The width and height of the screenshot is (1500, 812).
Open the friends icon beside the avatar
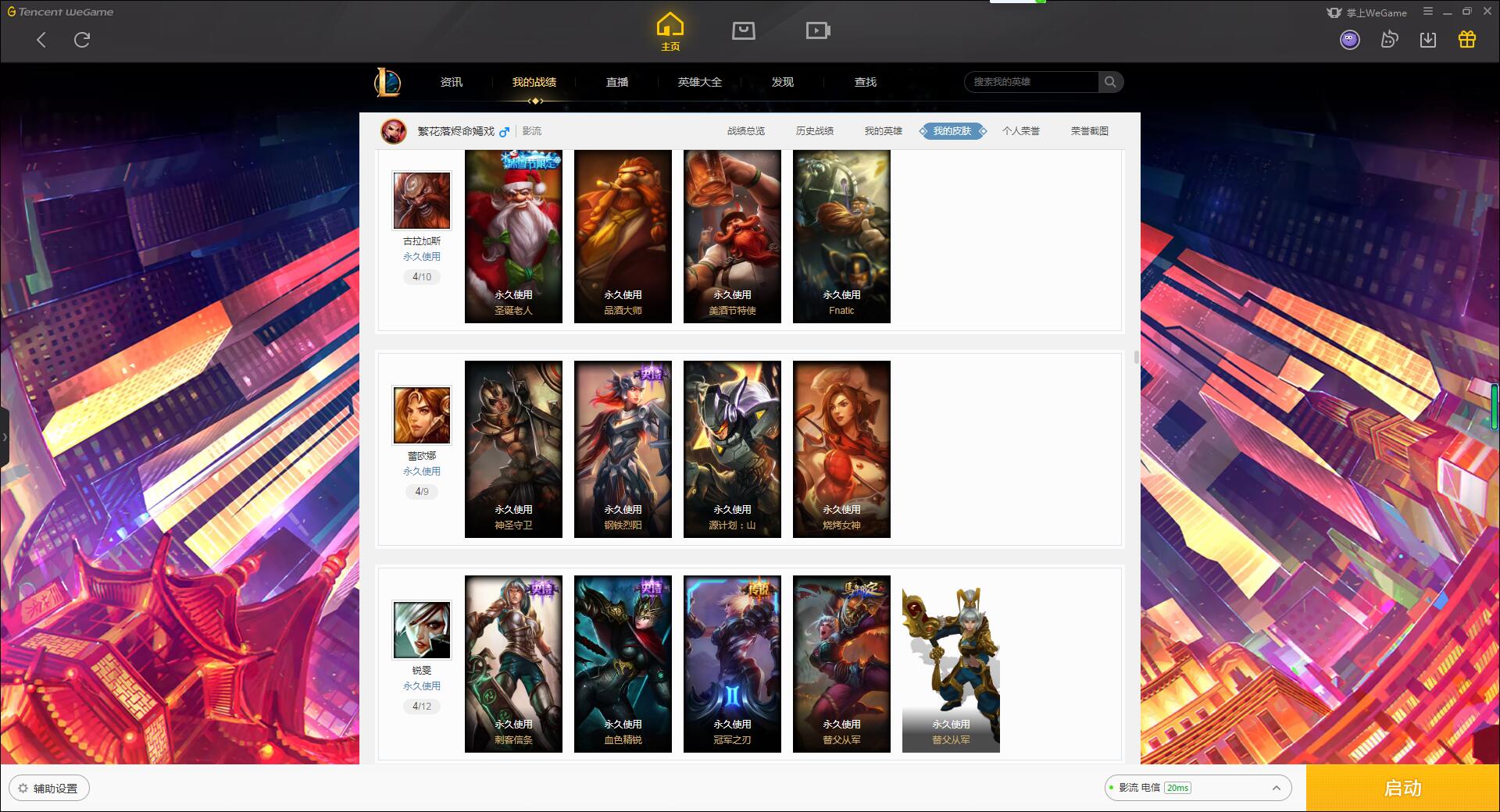[1389, 40]
